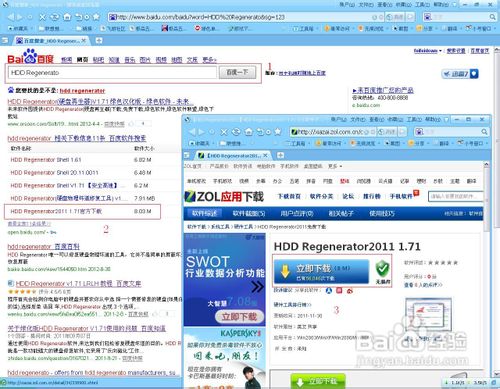This screenshot has height=389, width=500.
Task: Open new tab plus button in Baidu window
Action: (x=99, y=41)
